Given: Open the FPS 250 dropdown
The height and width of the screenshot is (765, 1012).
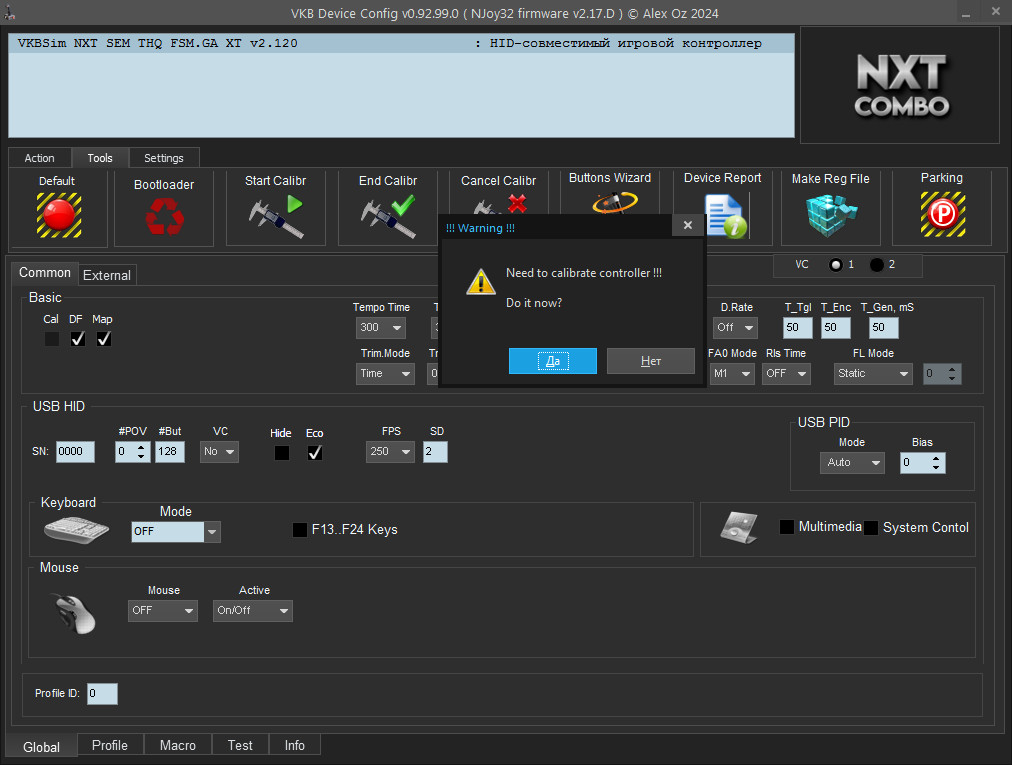Looking at the screenshot, I should [x=390, y=451].
